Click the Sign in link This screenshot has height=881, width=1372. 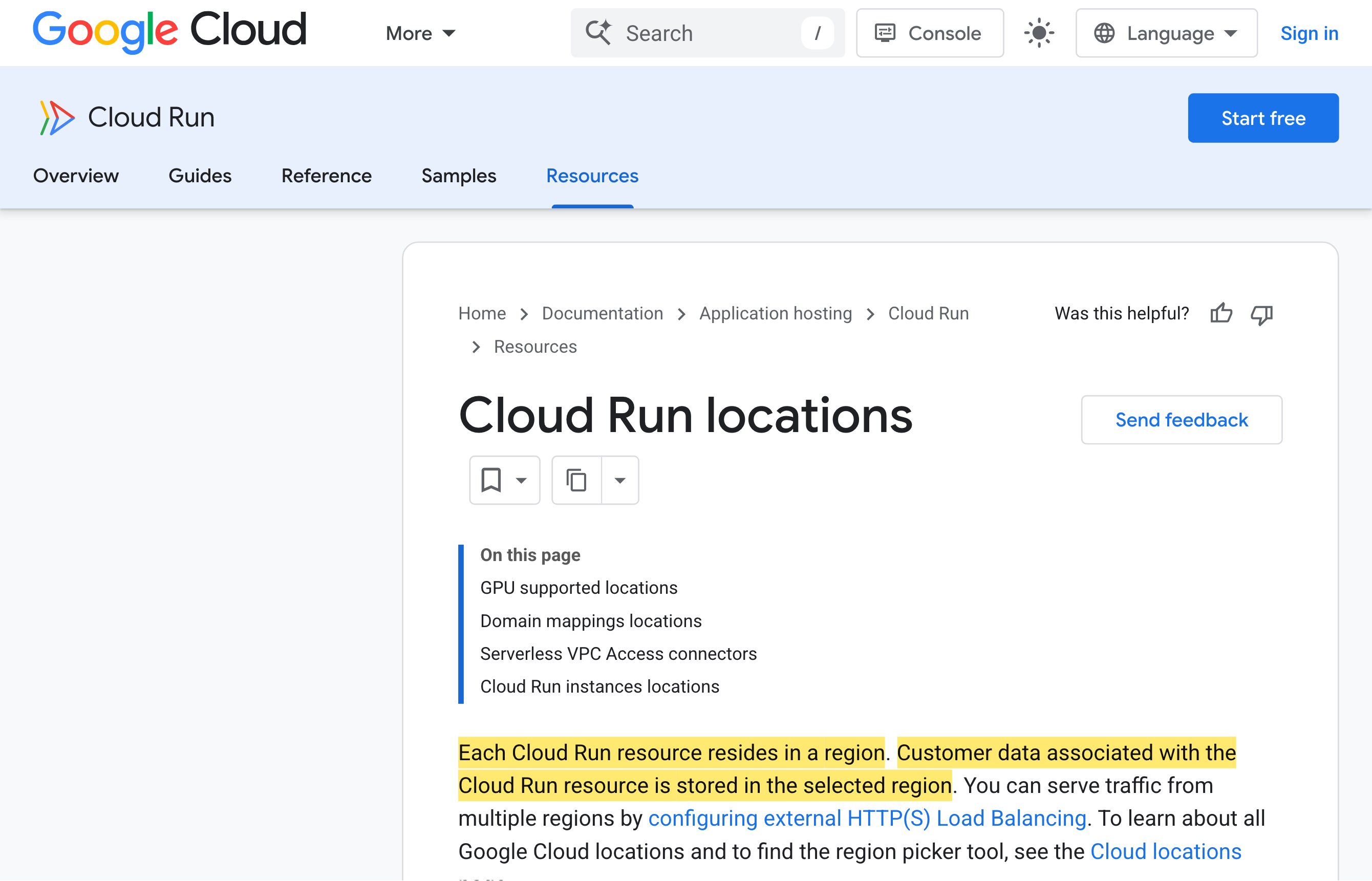[x=1309, y=33]
